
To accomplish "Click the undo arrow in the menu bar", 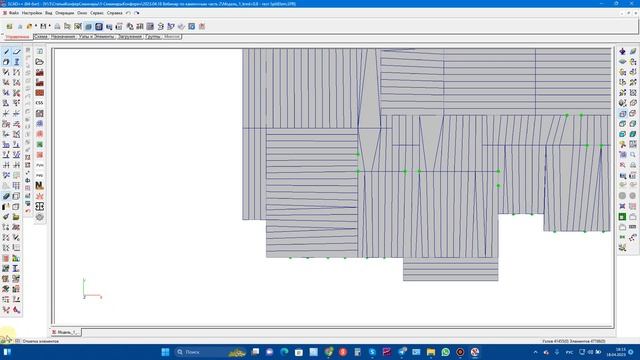I will coord(128,13).
